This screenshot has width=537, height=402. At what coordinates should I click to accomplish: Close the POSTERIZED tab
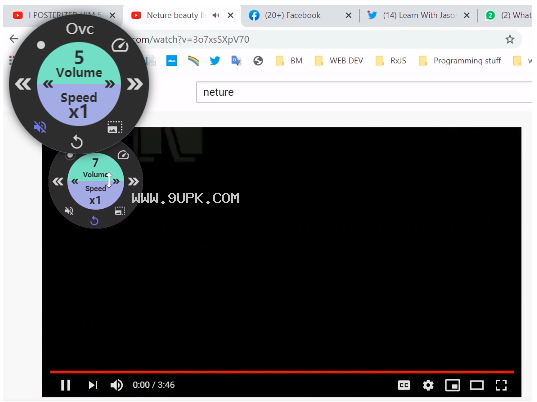112,15
